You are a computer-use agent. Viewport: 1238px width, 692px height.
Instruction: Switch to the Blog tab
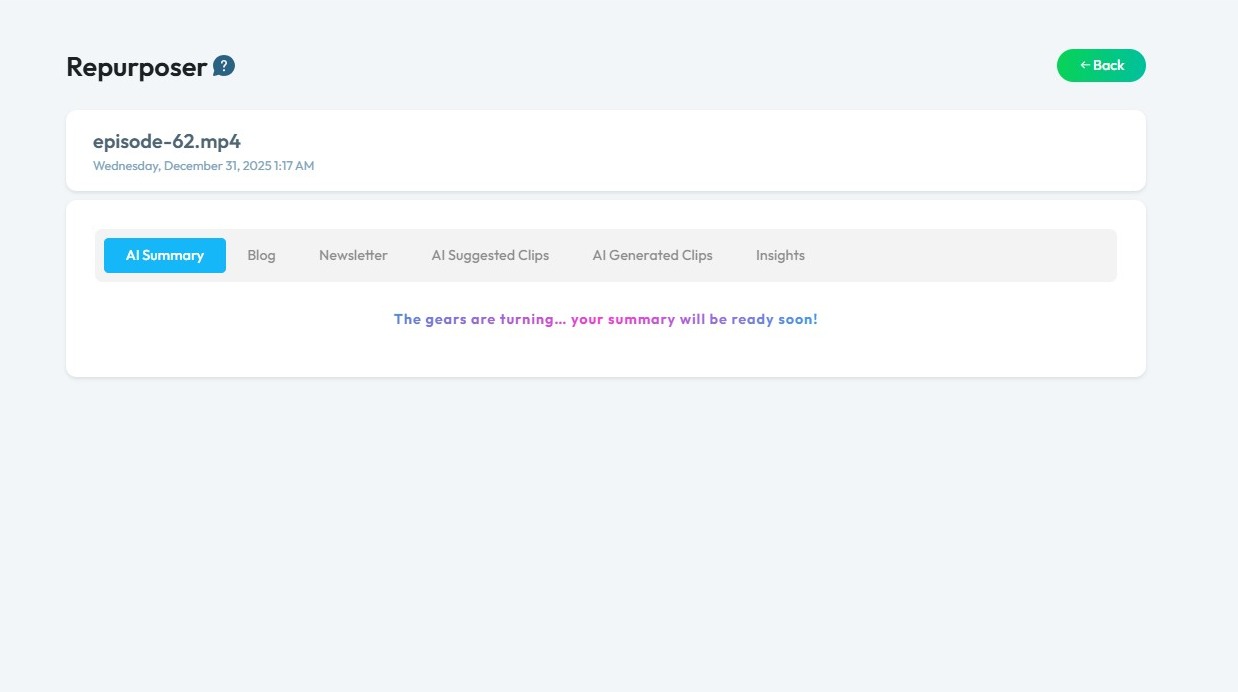click(x=261, y=255)
